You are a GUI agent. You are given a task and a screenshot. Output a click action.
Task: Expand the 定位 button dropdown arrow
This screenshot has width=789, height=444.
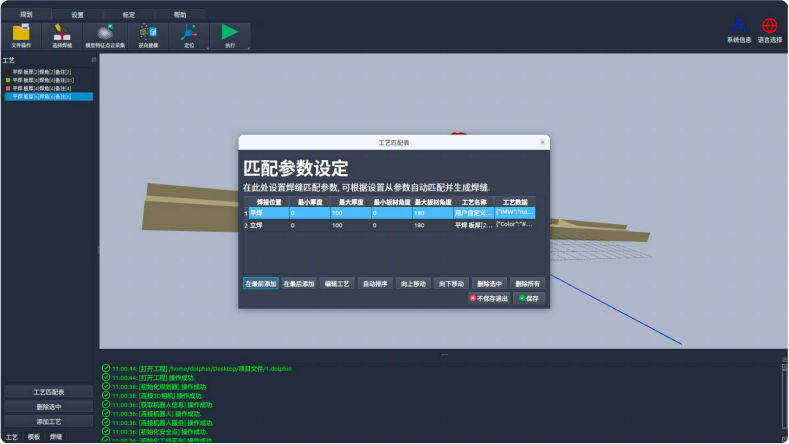(x=206, y=46)
